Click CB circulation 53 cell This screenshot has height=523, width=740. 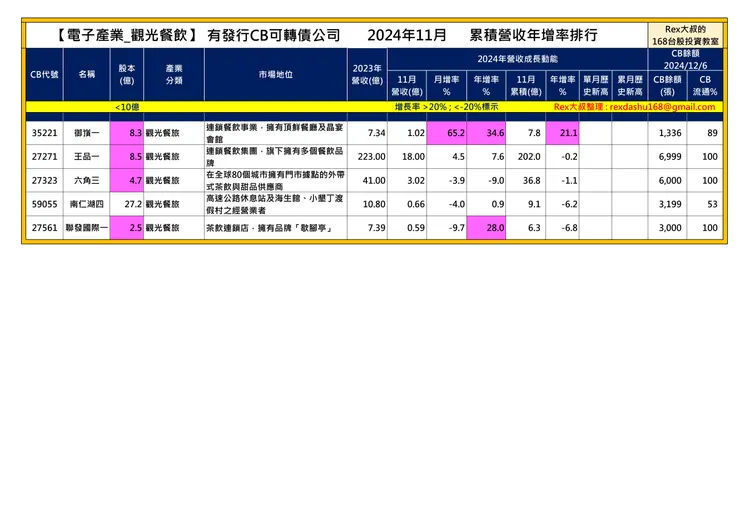tap(705, 204)
